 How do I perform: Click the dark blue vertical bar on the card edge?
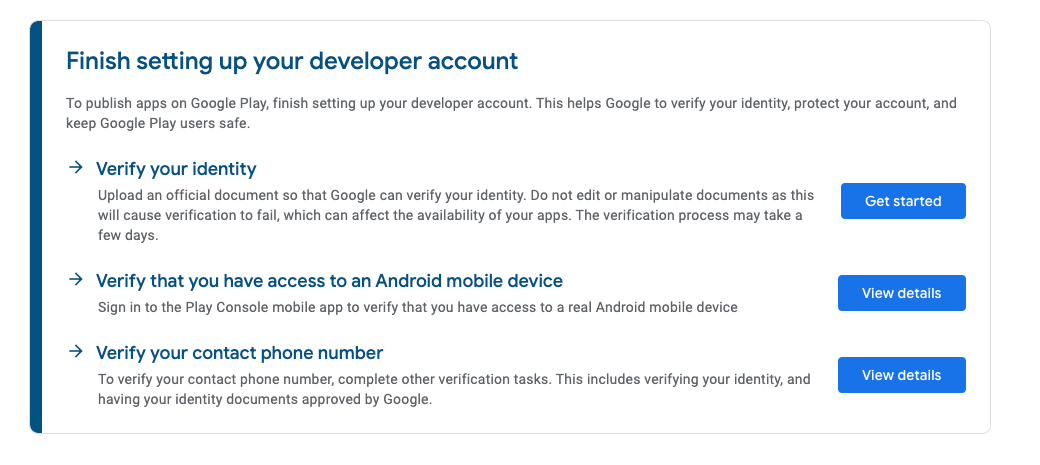point(36,227)
